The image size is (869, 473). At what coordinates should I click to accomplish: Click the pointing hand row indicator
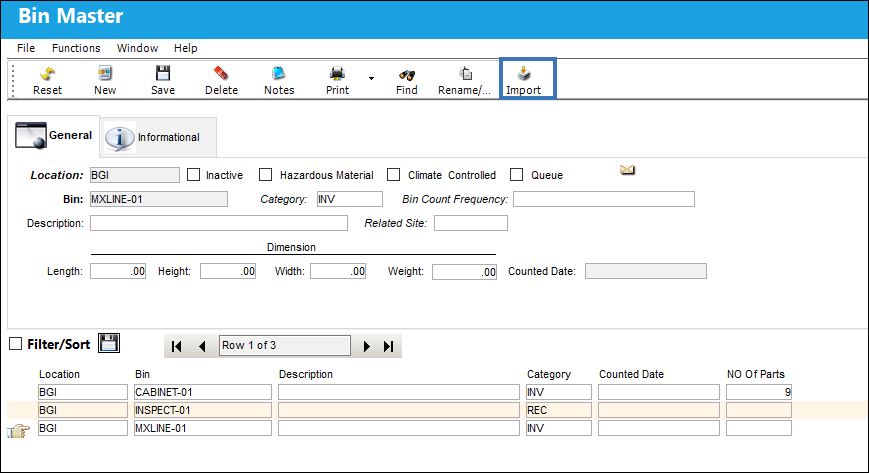click(18, 431)
